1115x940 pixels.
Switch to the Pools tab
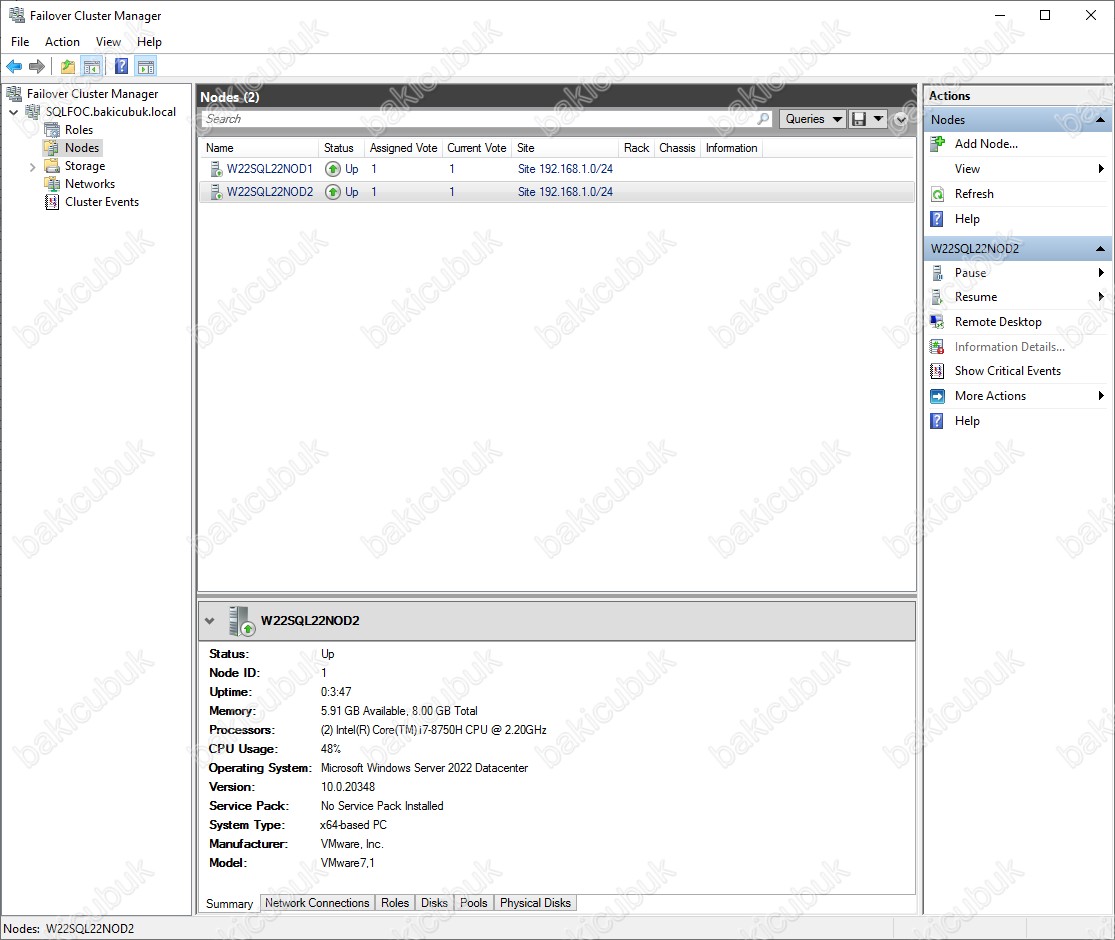(x=474, y=903)
